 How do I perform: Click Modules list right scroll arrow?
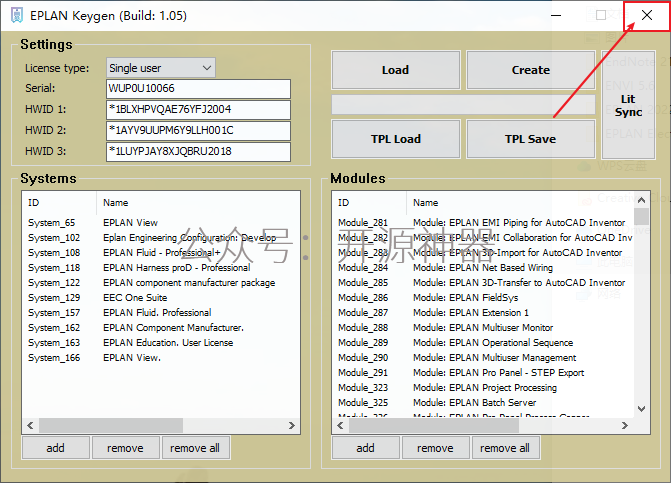pos(625,425)
